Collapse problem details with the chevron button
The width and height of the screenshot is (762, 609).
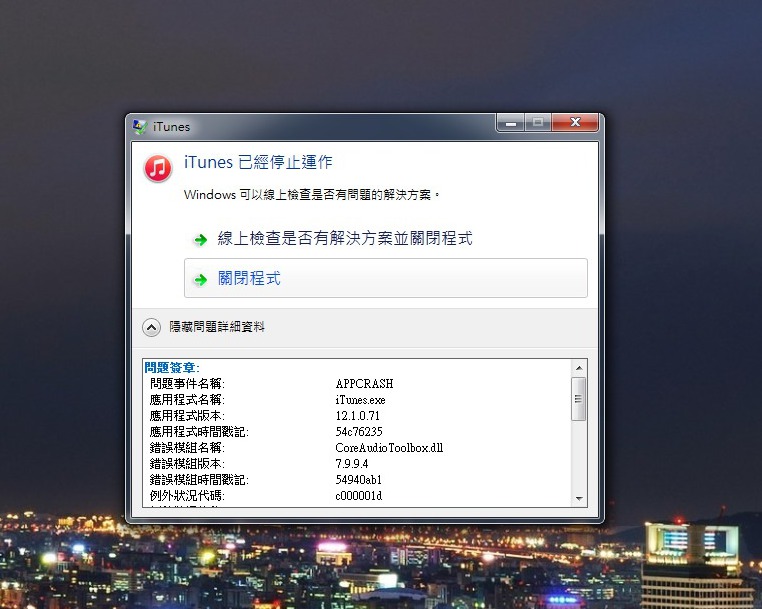tap(151, 327)
